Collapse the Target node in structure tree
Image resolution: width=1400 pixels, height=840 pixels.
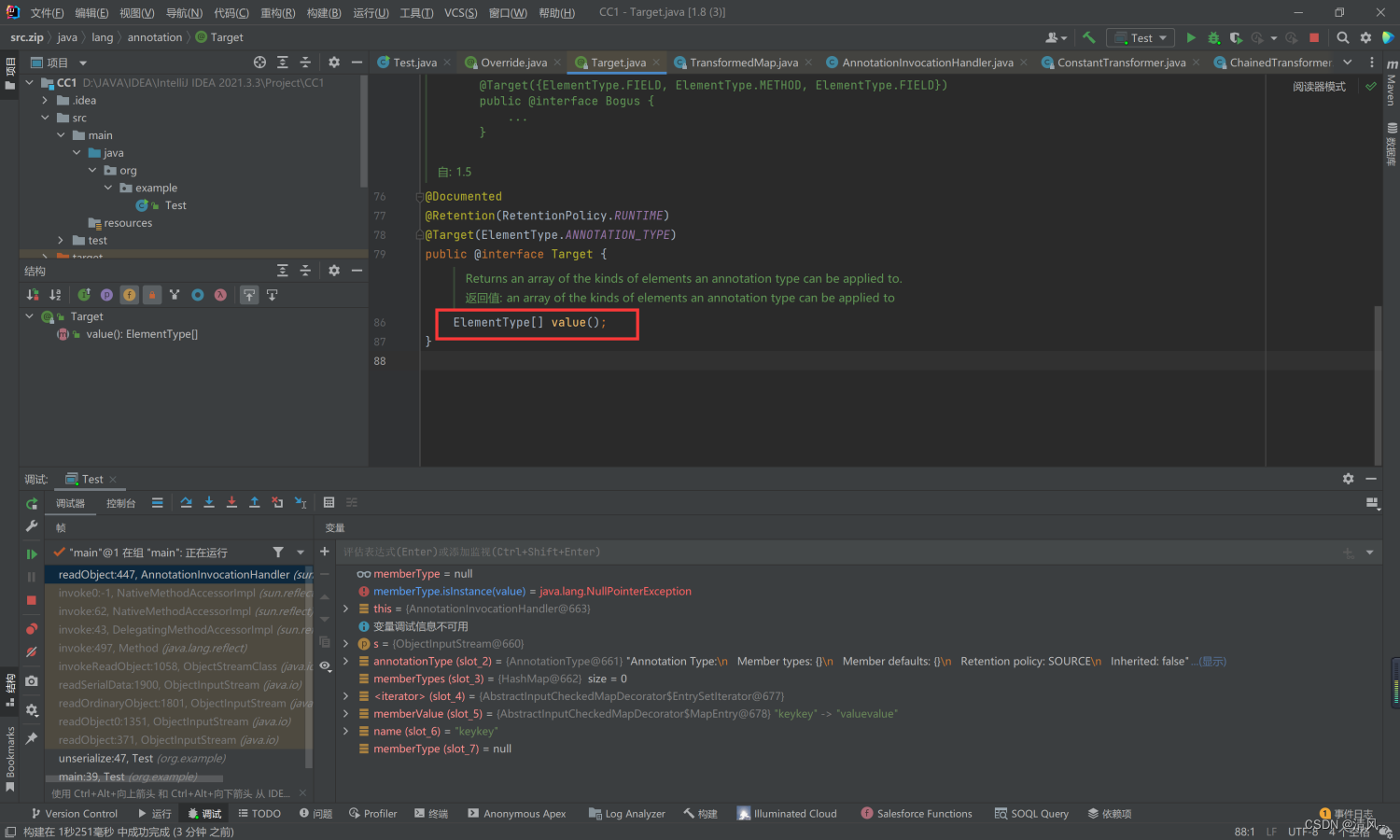click(x=29, y=316)
